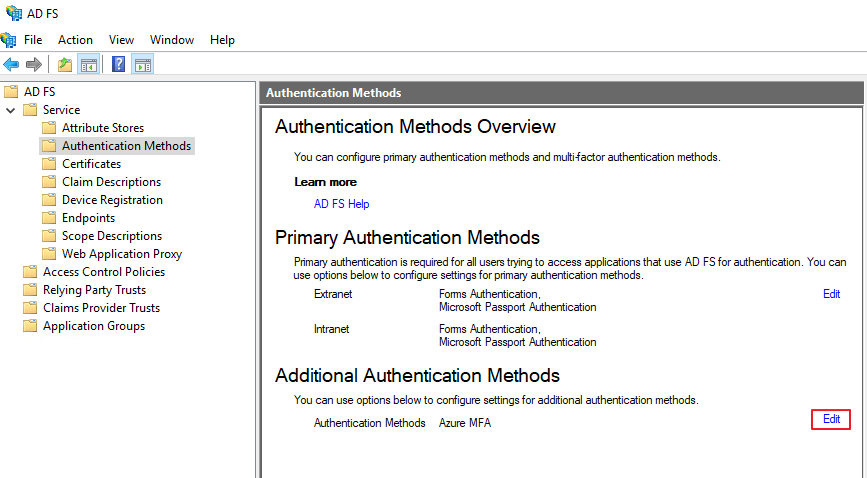
Task: Select Access Control Policies in the tree
Action: (x=104, y=272)
